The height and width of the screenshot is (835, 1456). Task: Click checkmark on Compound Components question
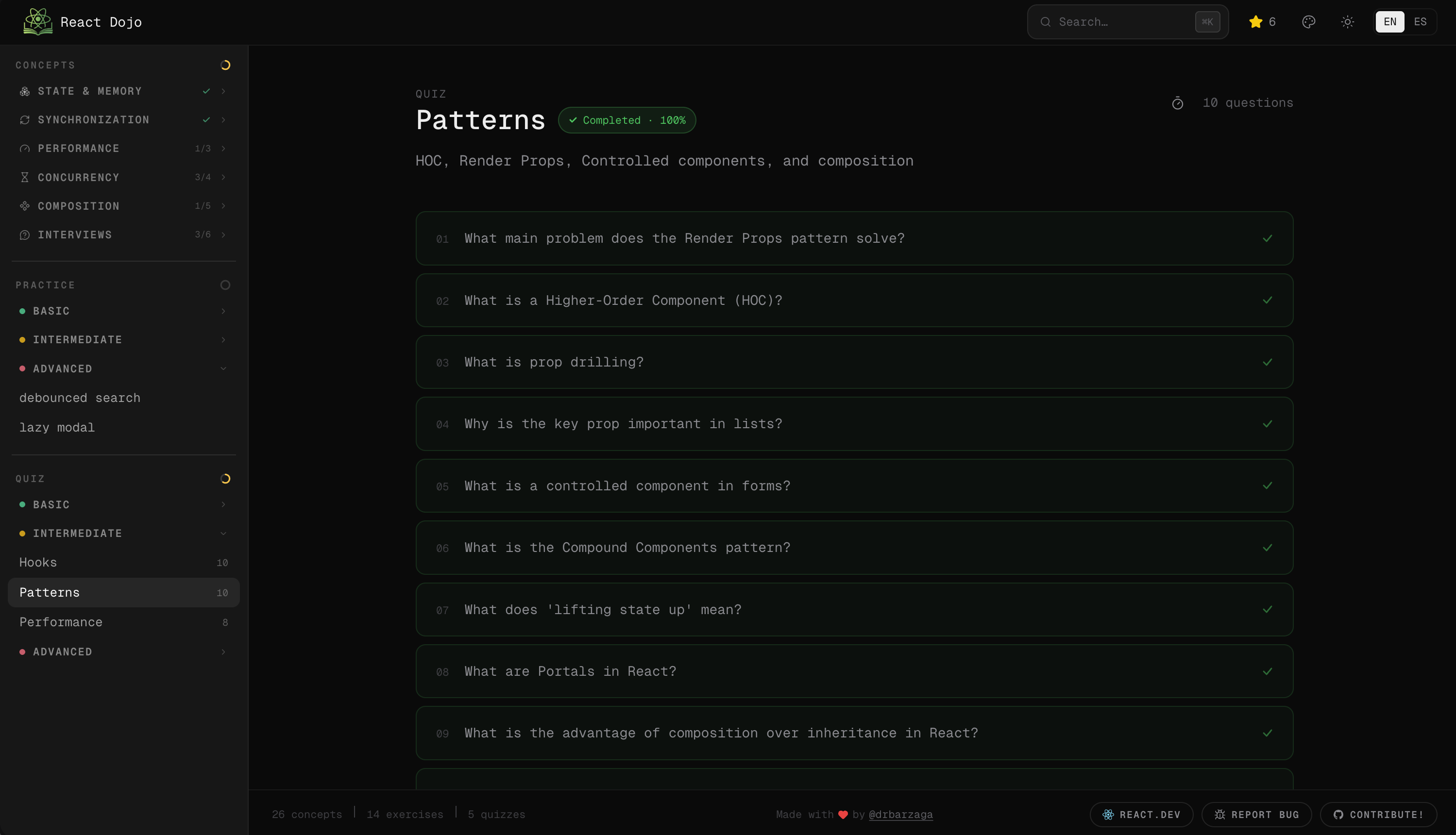pos(1267,548)
